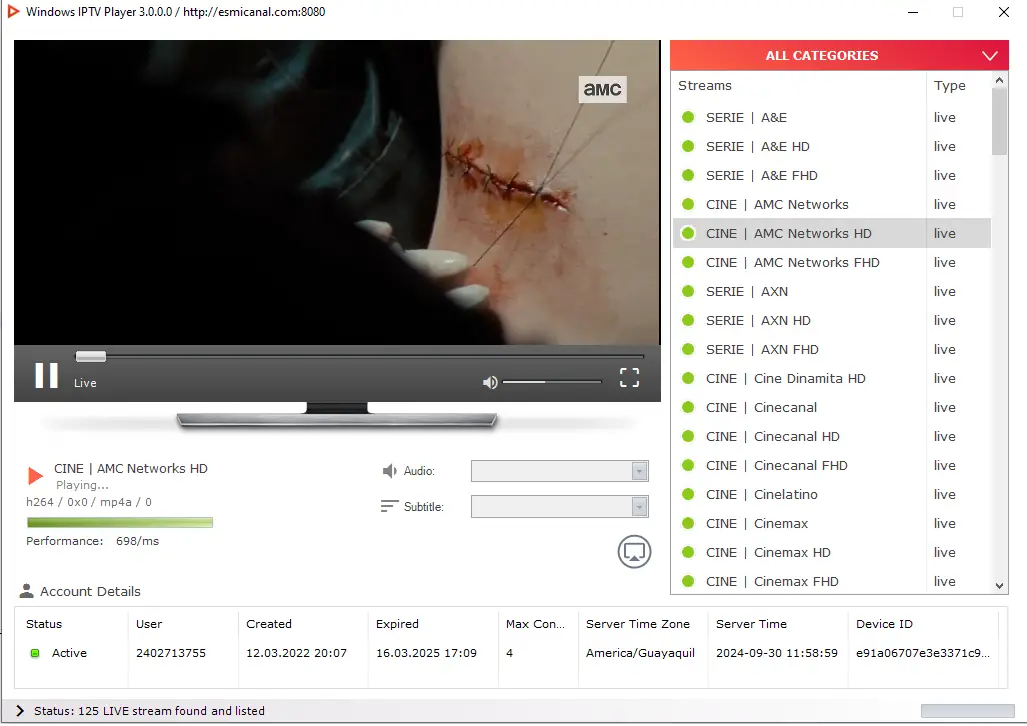Select stream CINE | Cinecanal FHD
1027x726 pixels.
(x=832, y=465)
